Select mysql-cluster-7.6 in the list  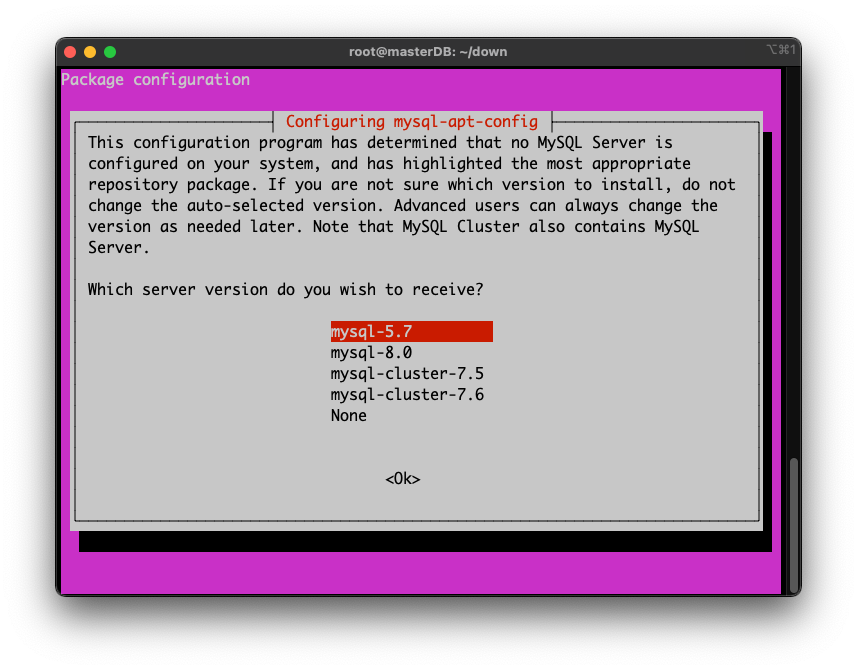tap(407, 395)
